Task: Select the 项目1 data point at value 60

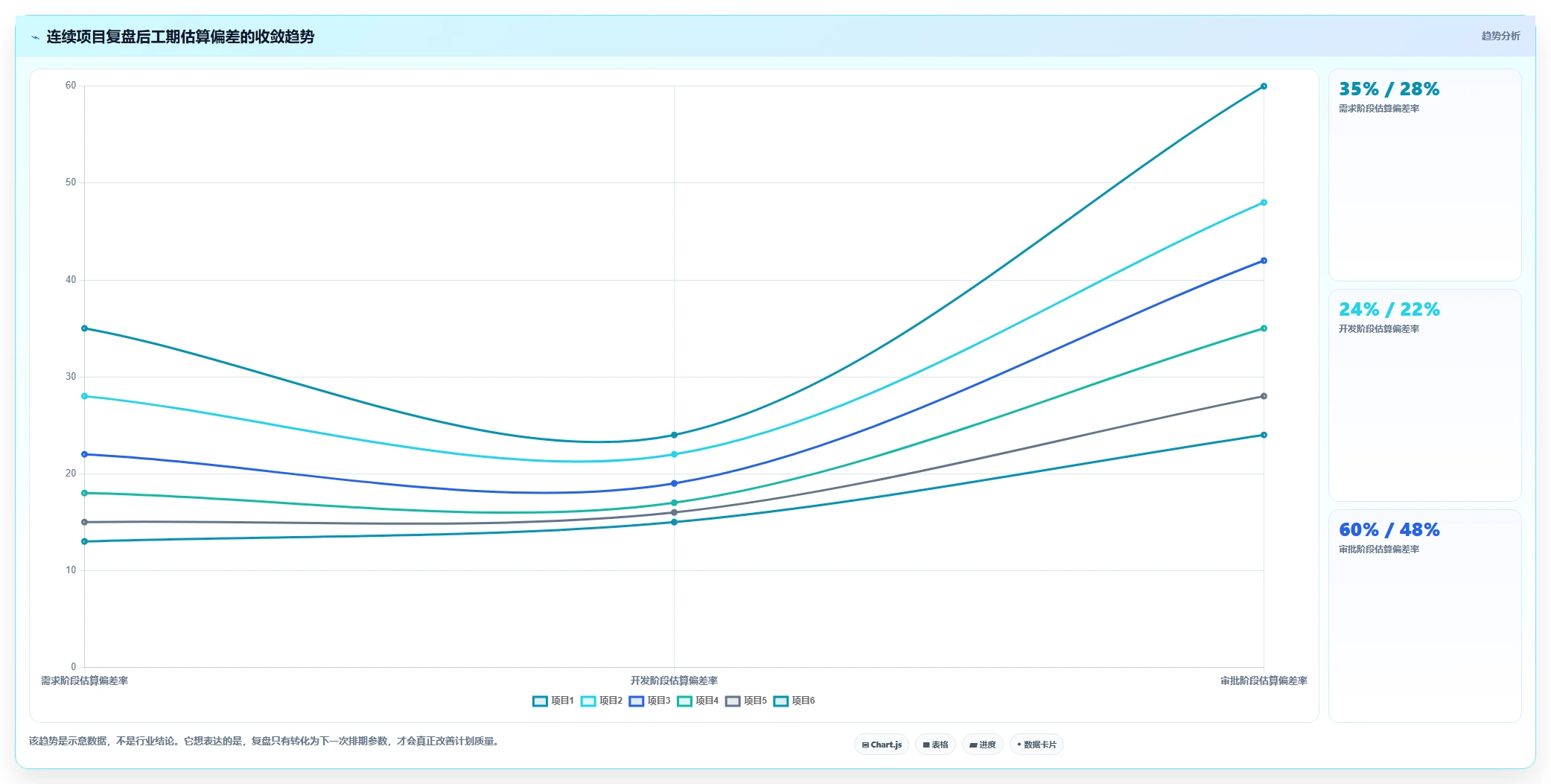Action: tap(1264, 86)
